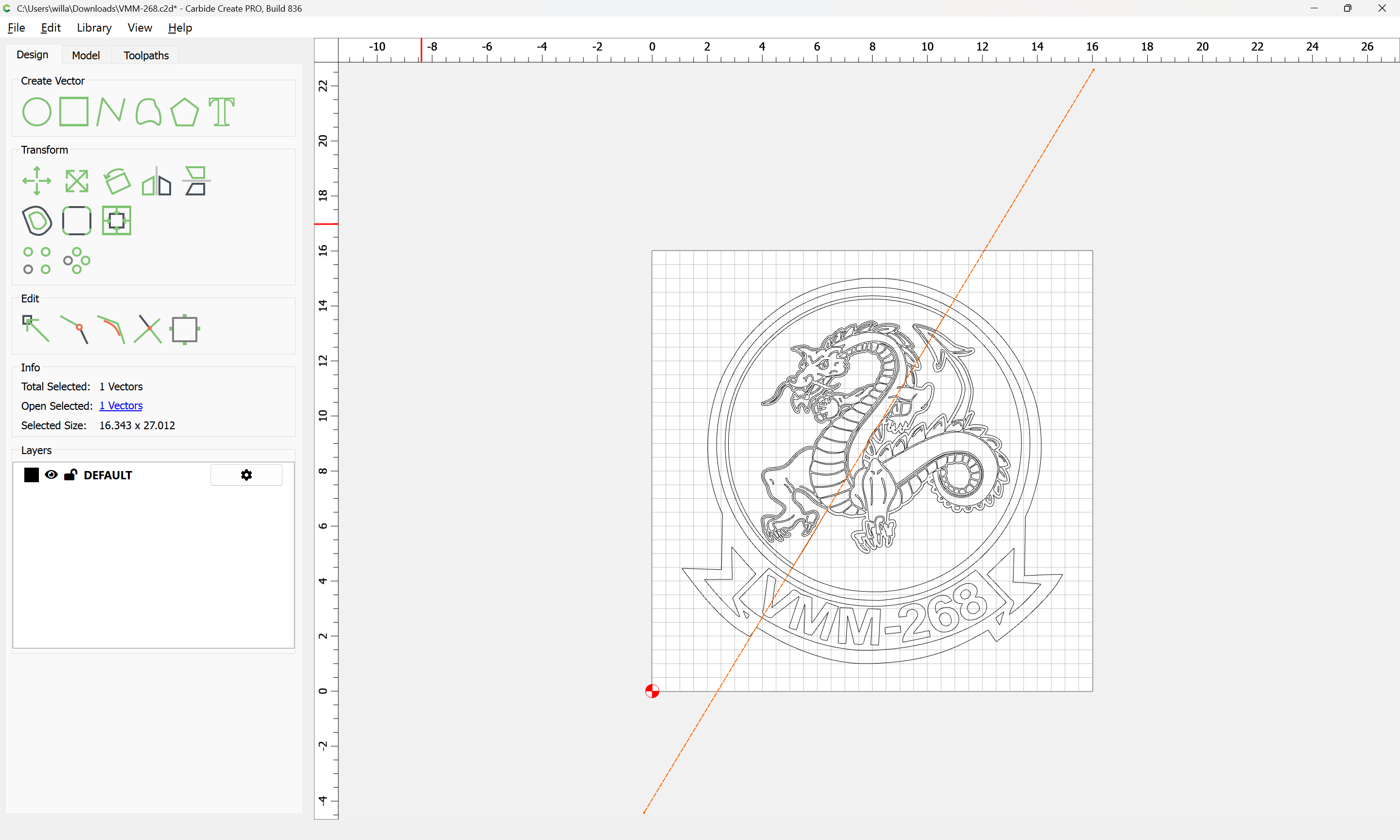Toggle visibility of the DEFAULT layer
This screenshot has width=1400, height=840.
click(51, 475)
